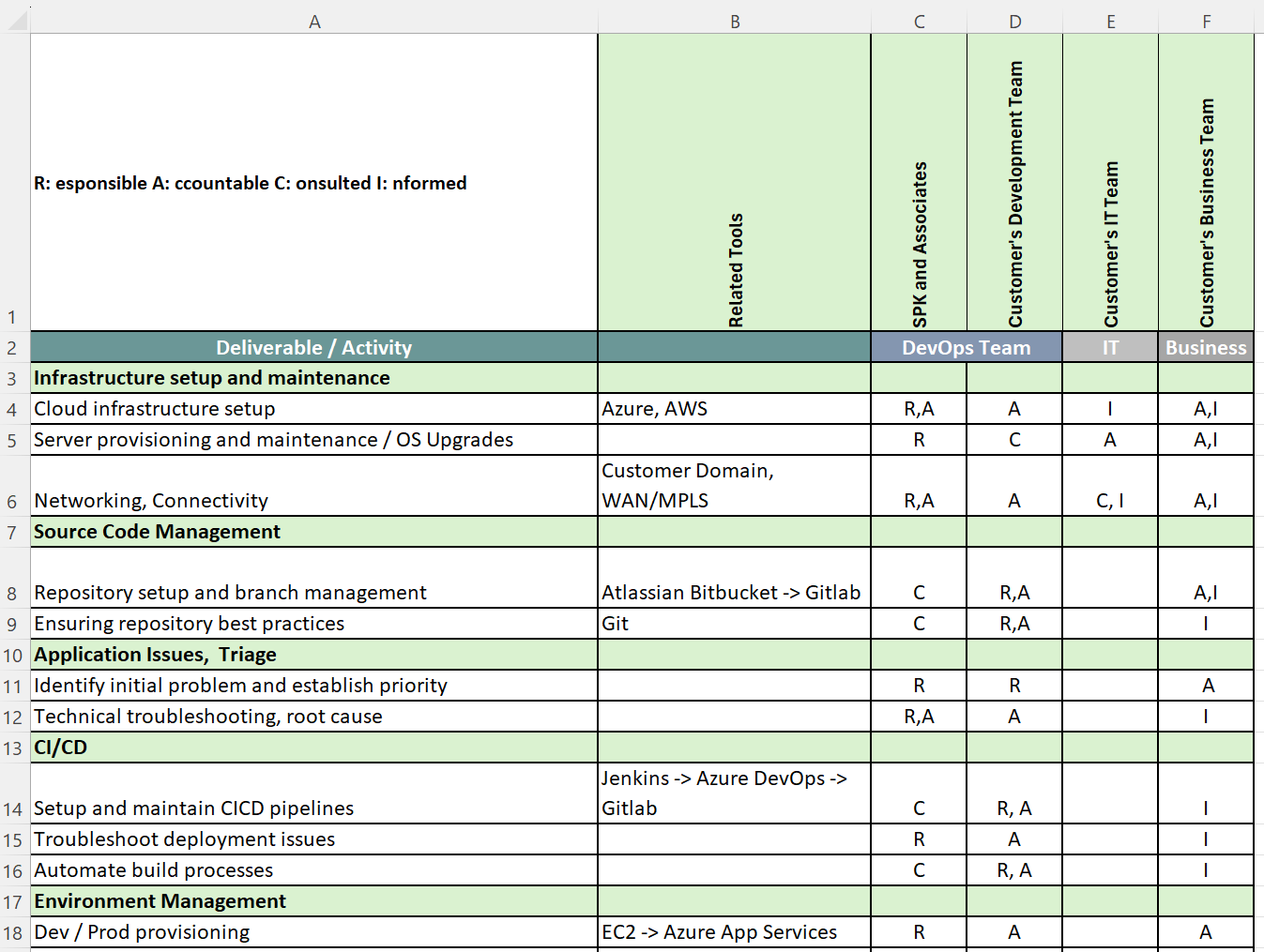Select column D header
The width and height of the screenshot is (1264, 952).
pyautogui.click(x=1014, y=21)
